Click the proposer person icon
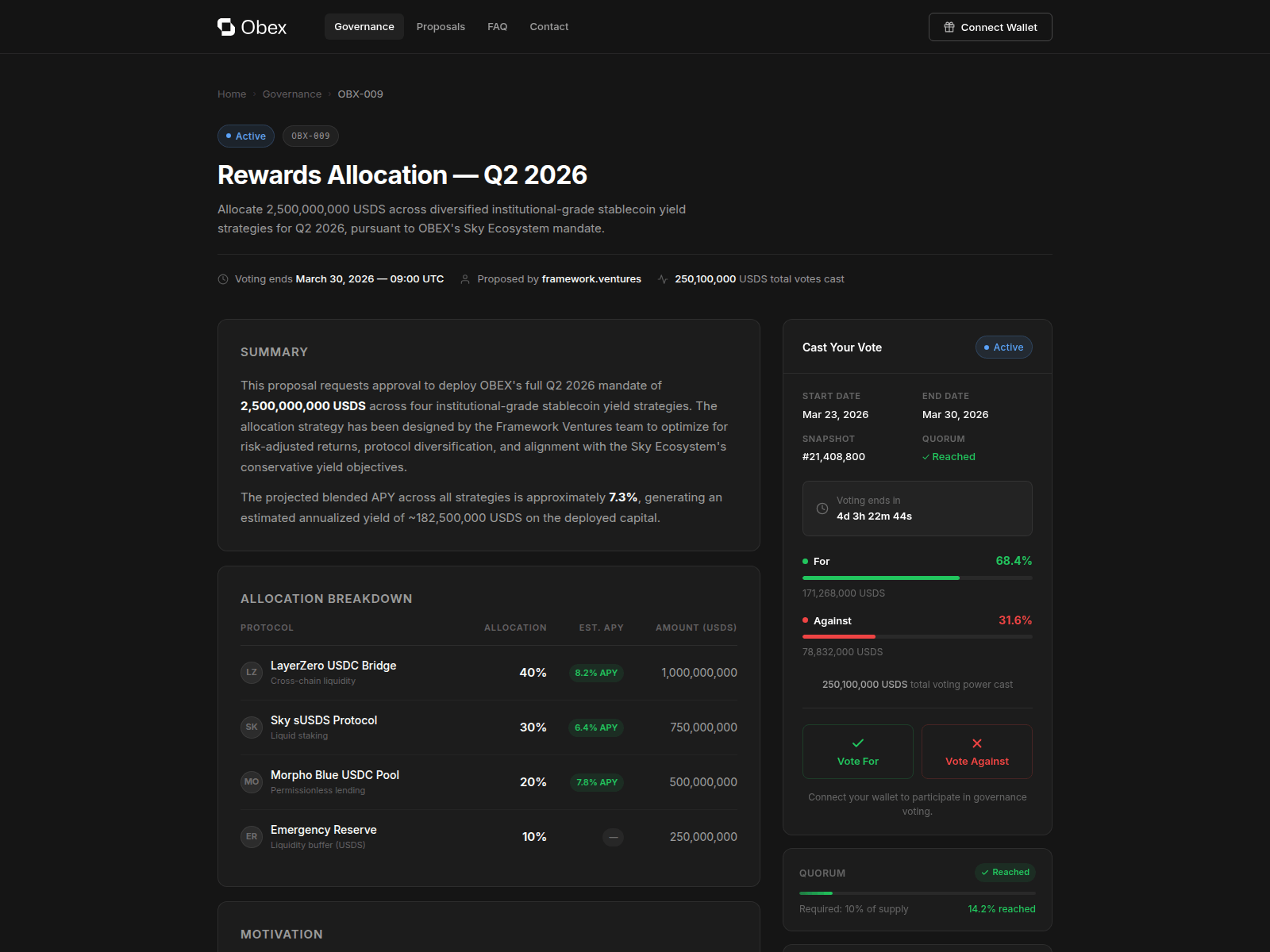1270x952 pixels. click(464, 278)
